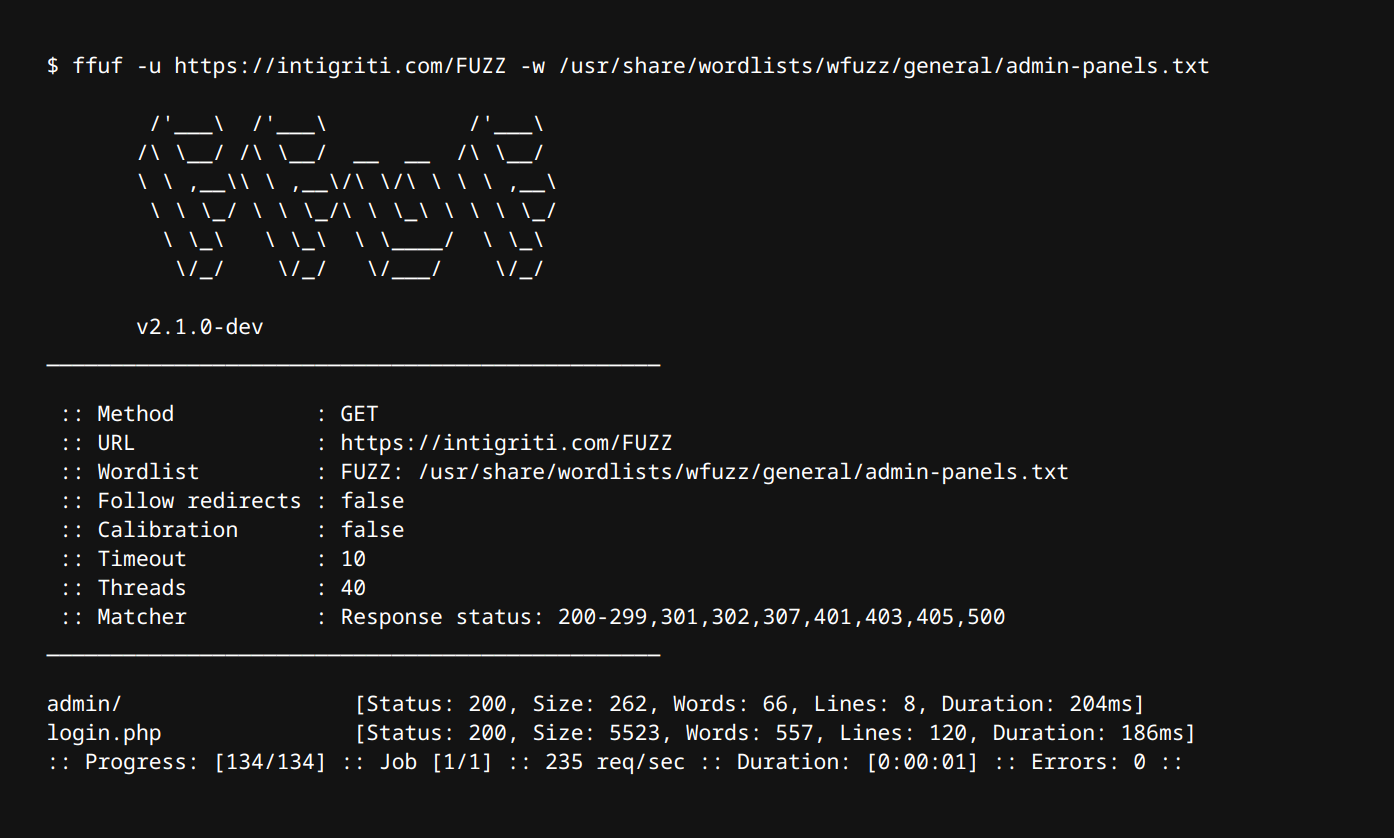This screenshot has height=838, width=1394.
Task: Click the $ shell prompt symbol
Action: (x=53, y=67)
